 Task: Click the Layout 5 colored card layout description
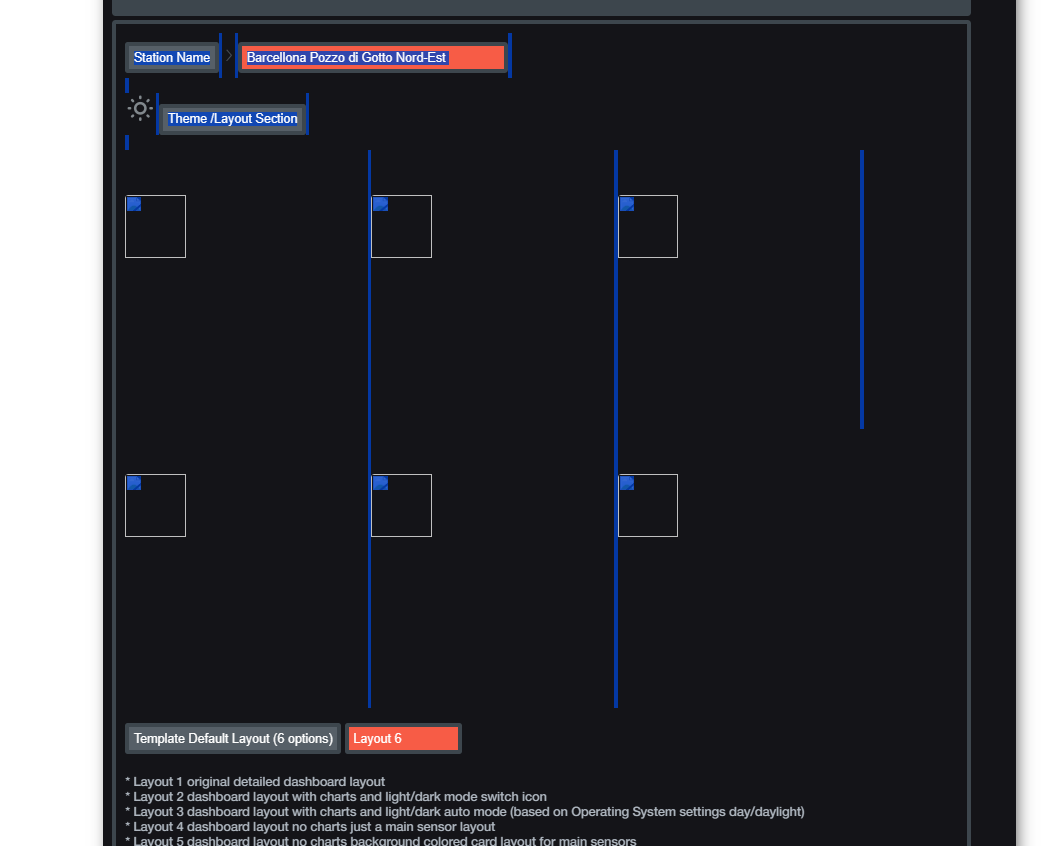click(381, 841)
